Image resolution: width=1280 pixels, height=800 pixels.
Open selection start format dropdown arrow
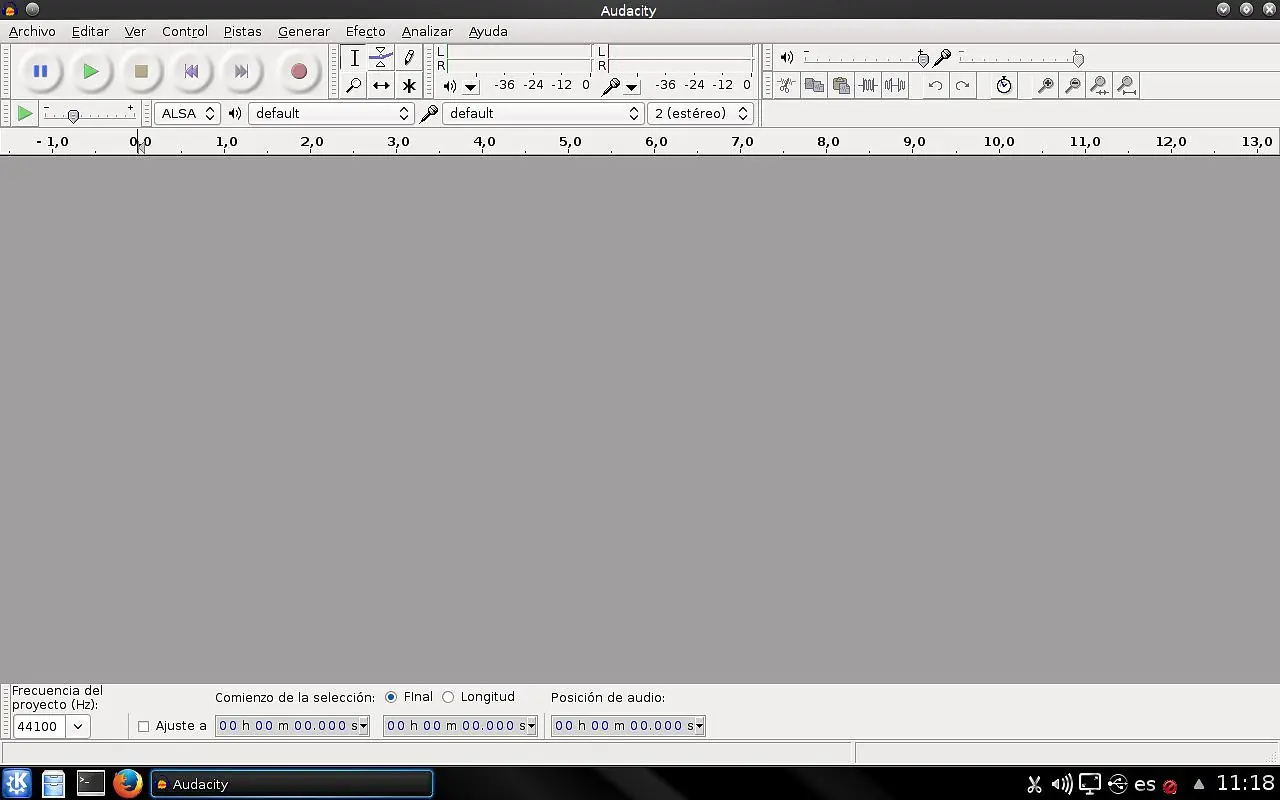click(364, 726)
